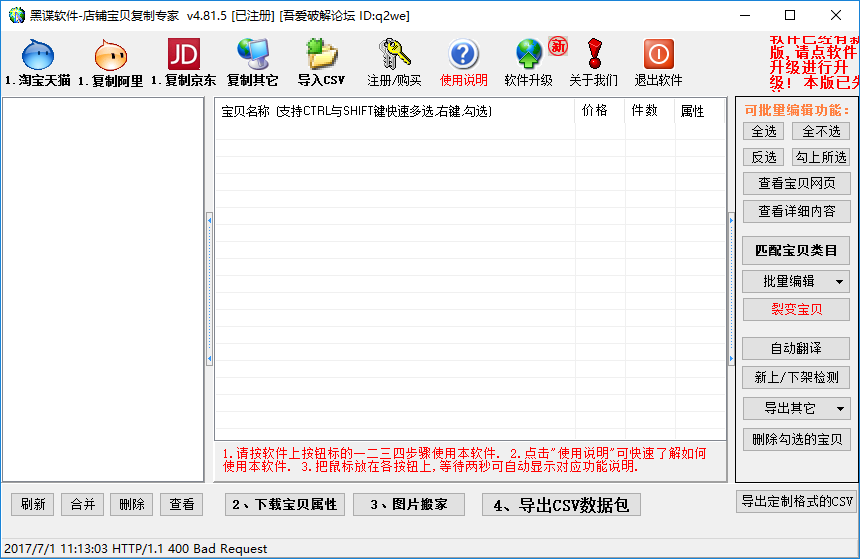Sort by 价格 column header
Viewport: 860px width, 559px height.
pyautogui.click(x=595, y=111)
